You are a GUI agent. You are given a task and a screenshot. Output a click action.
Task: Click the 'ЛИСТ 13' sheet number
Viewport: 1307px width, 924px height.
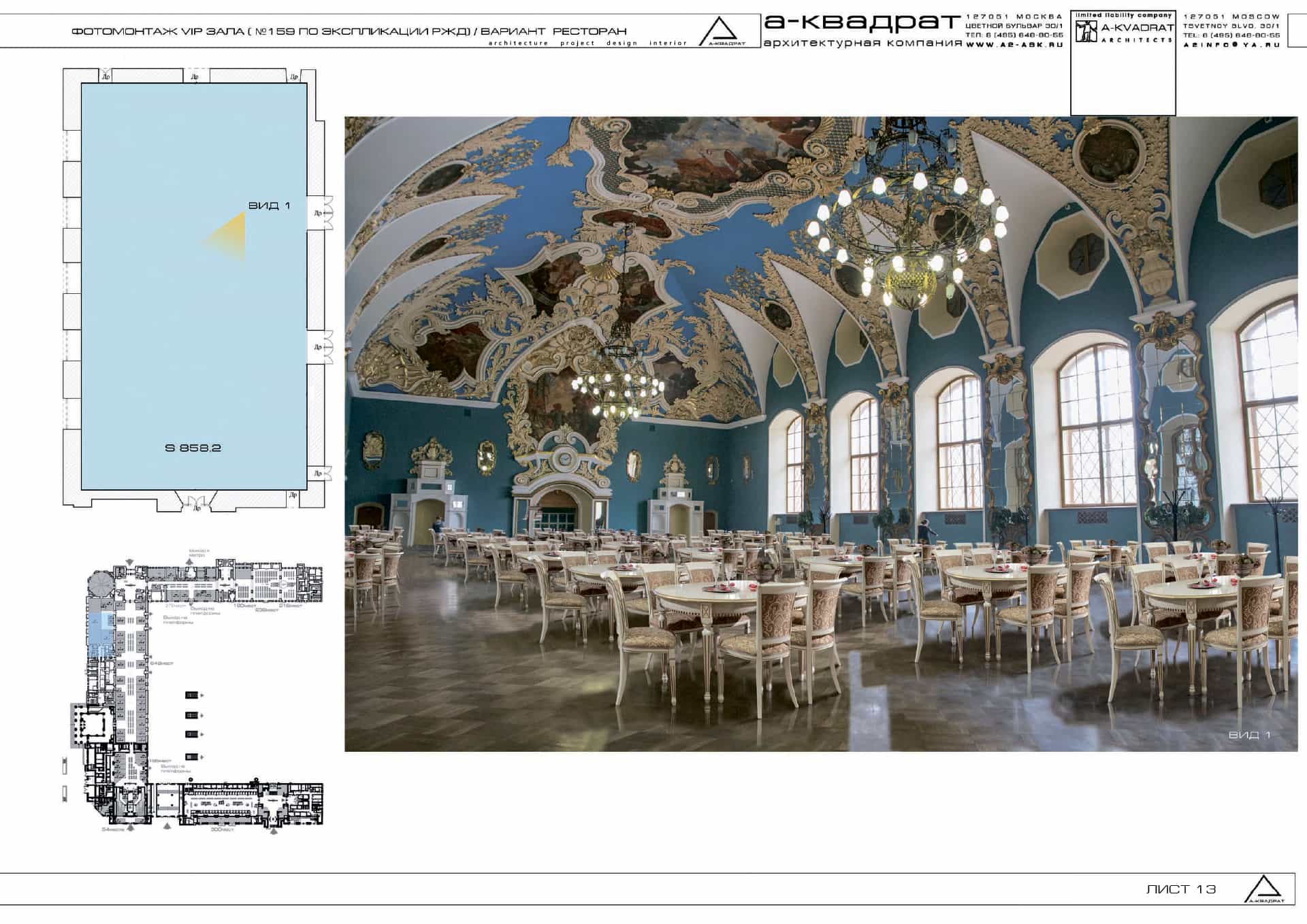(1181, 889)
